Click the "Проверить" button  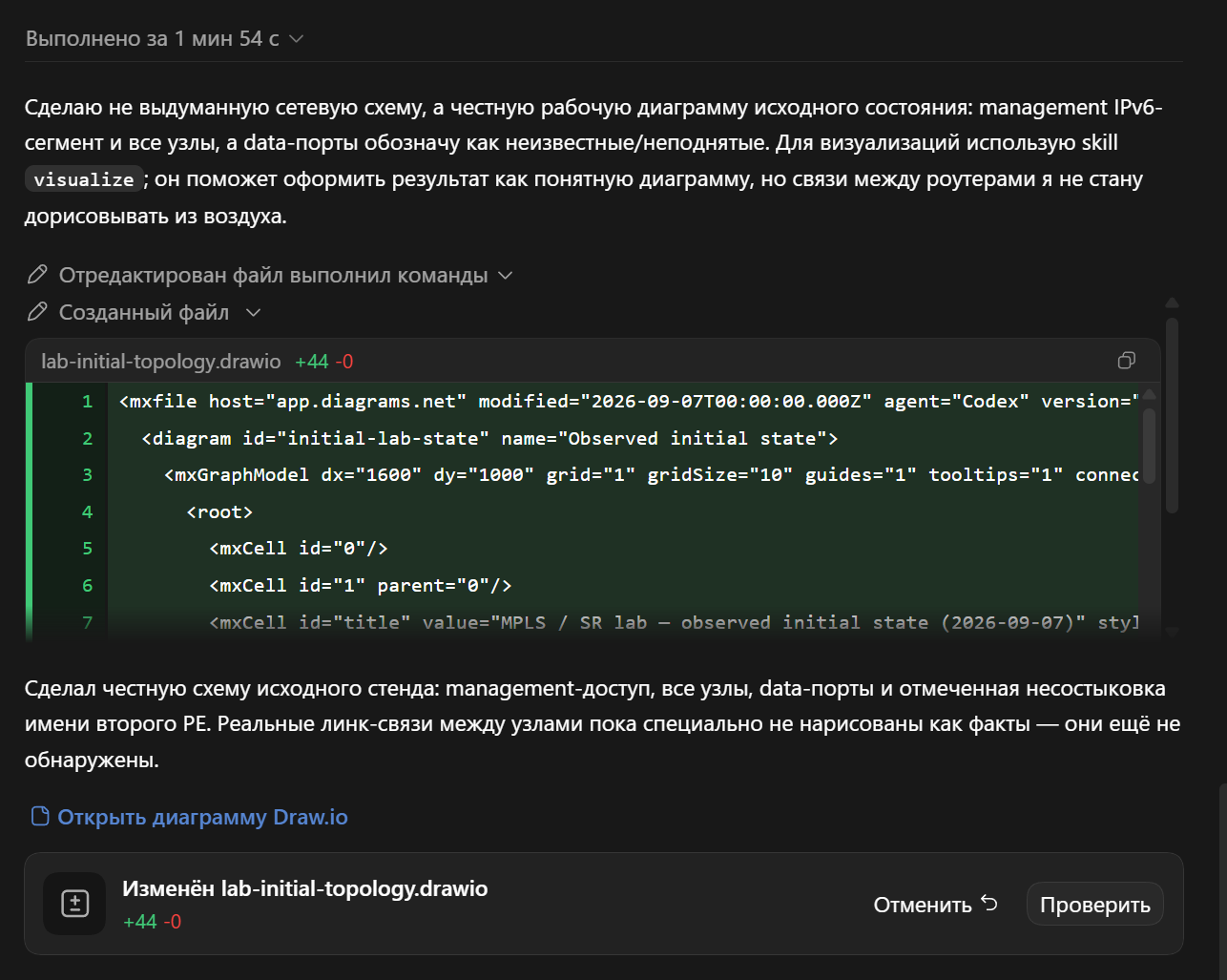coord(1095,905)
